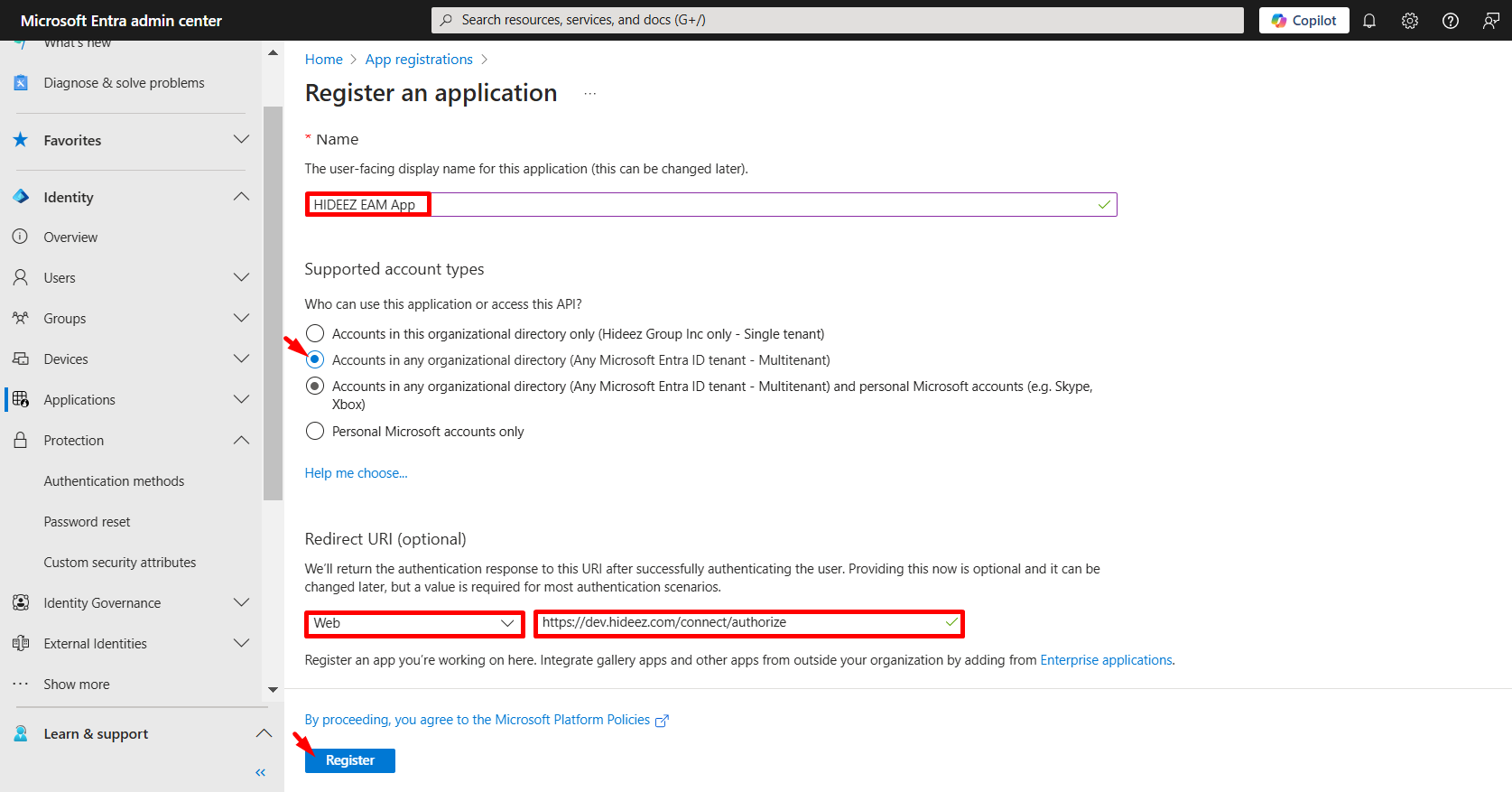Viewport: 1512px width, 792px height.
Task: Click the sidebar vertical scrollbar
Action: click(273, 303)
